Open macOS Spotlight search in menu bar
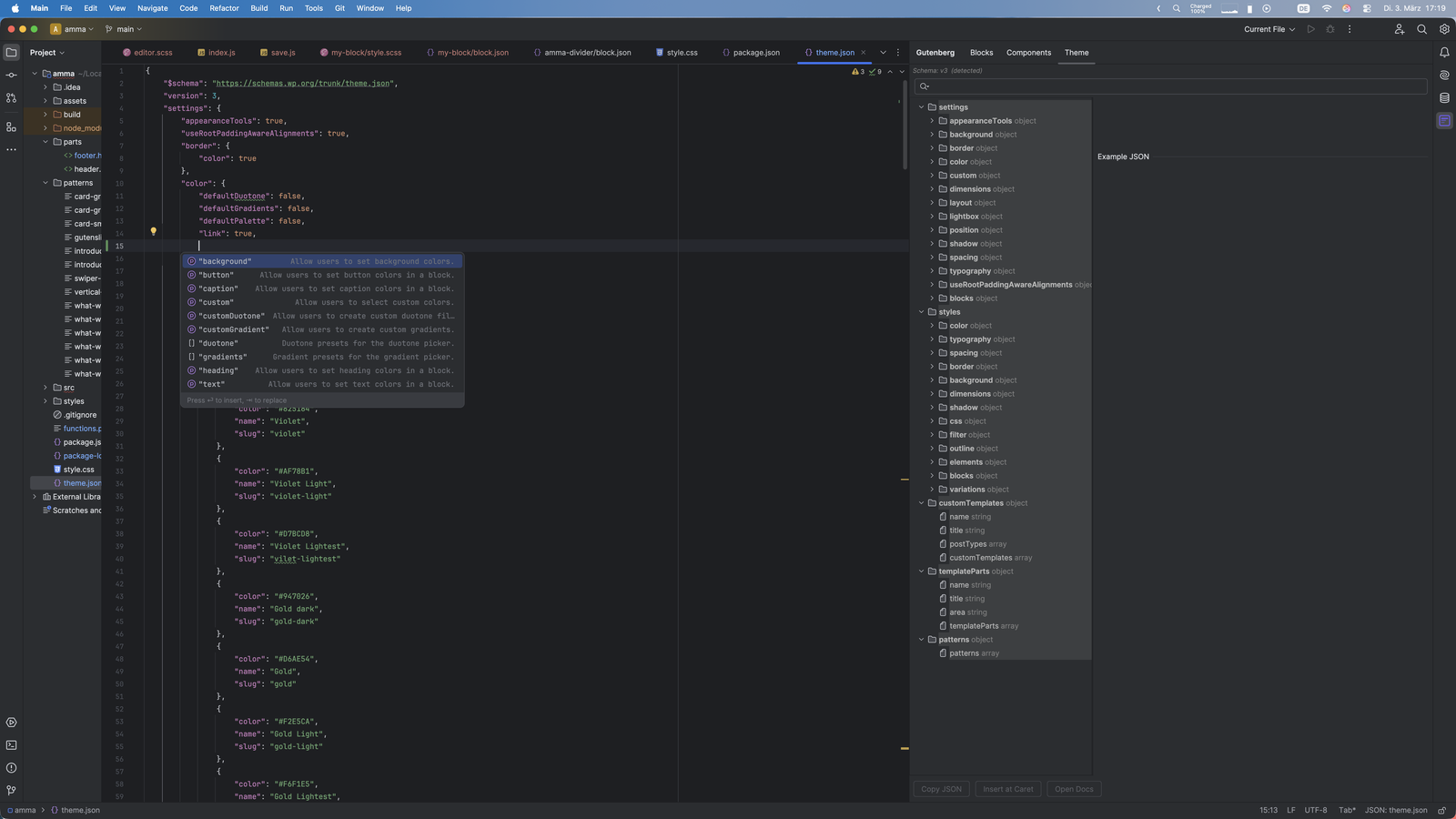 pyautogui.click(x=1177, y=8)
